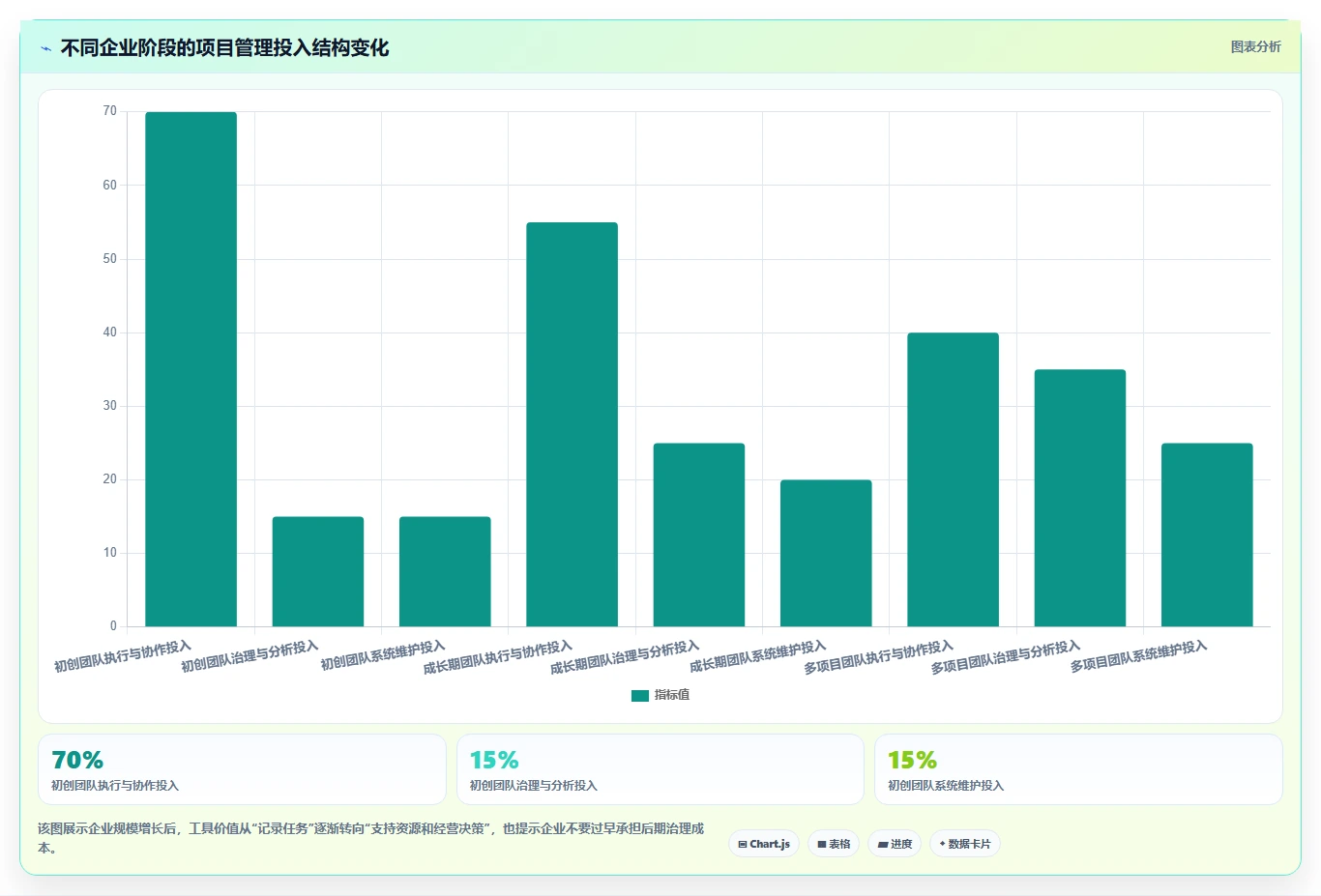Click the bar for 多项目团队执行与协作投入
The image size is (1321, 896).
(953, 479)
